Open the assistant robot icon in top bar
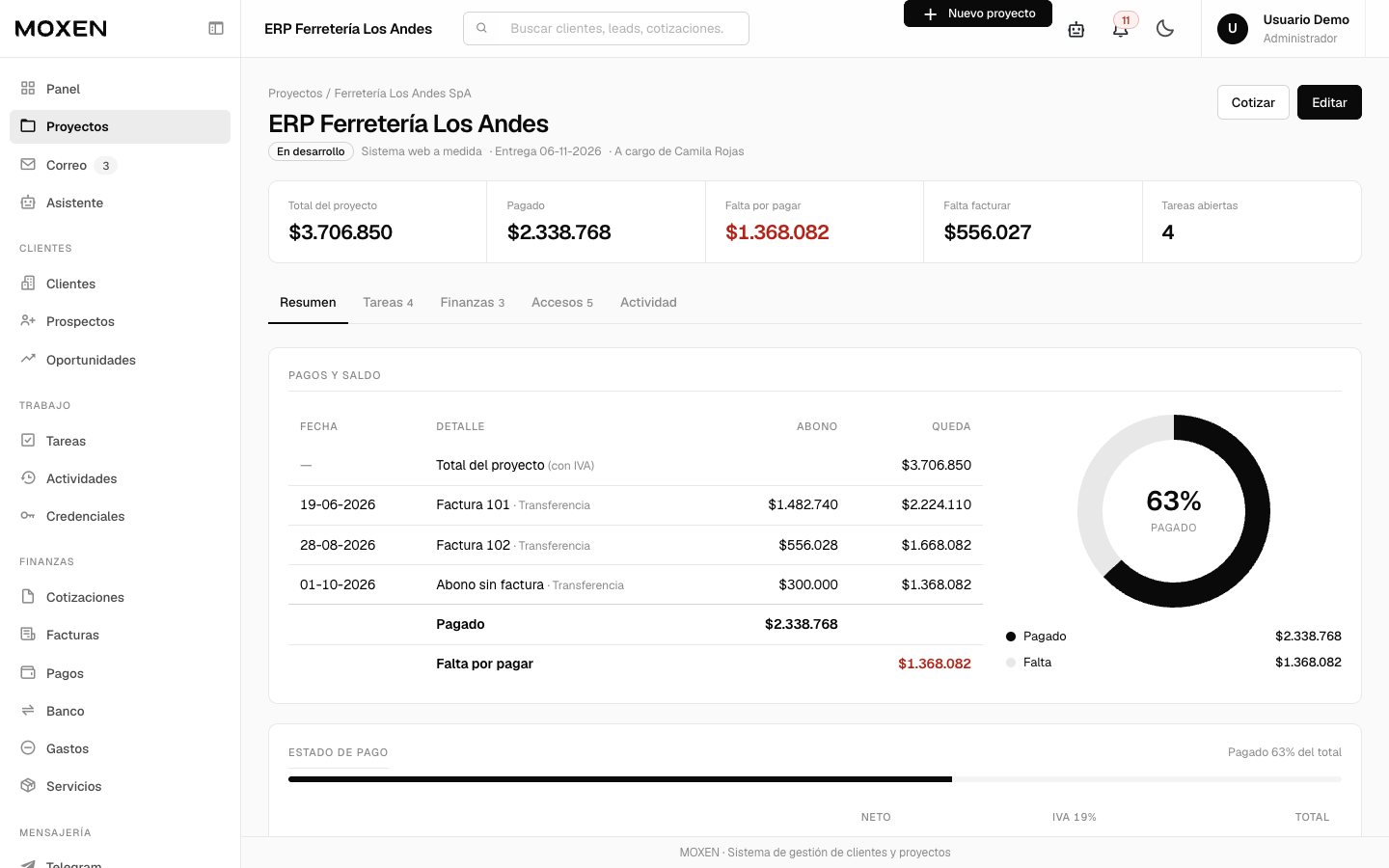Screen dimensions: 1389x868 [x=1076, y=29]
